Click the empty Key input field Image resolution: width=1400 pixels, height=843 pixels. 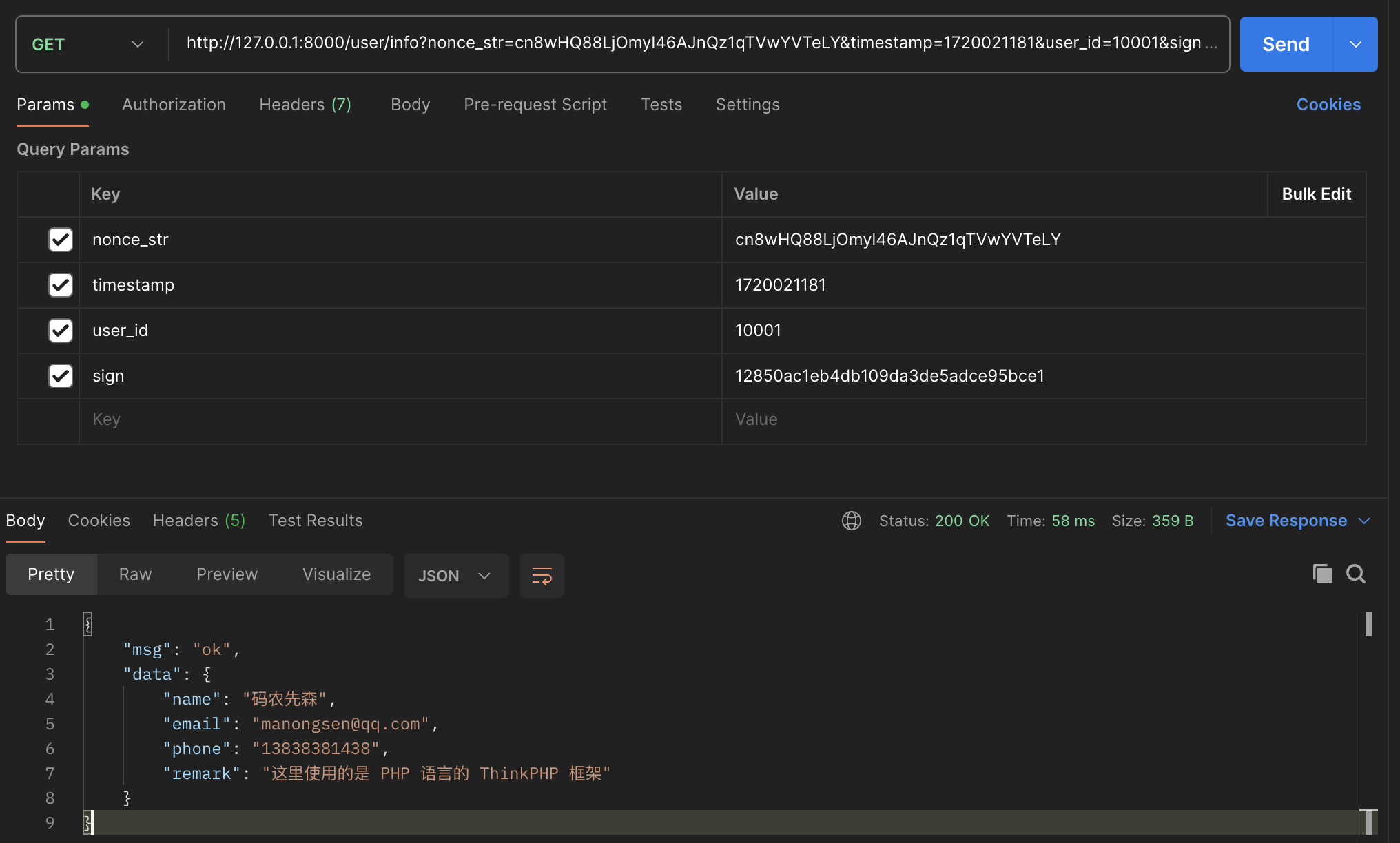[x=400, y=419]
